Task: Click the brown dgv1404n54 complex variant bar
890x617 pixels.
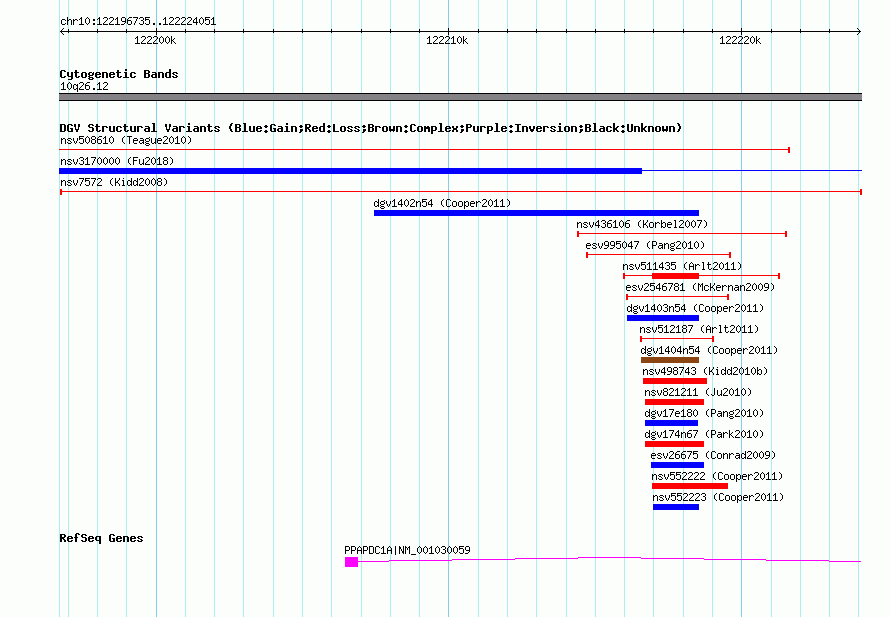Action: coord(670,360)
